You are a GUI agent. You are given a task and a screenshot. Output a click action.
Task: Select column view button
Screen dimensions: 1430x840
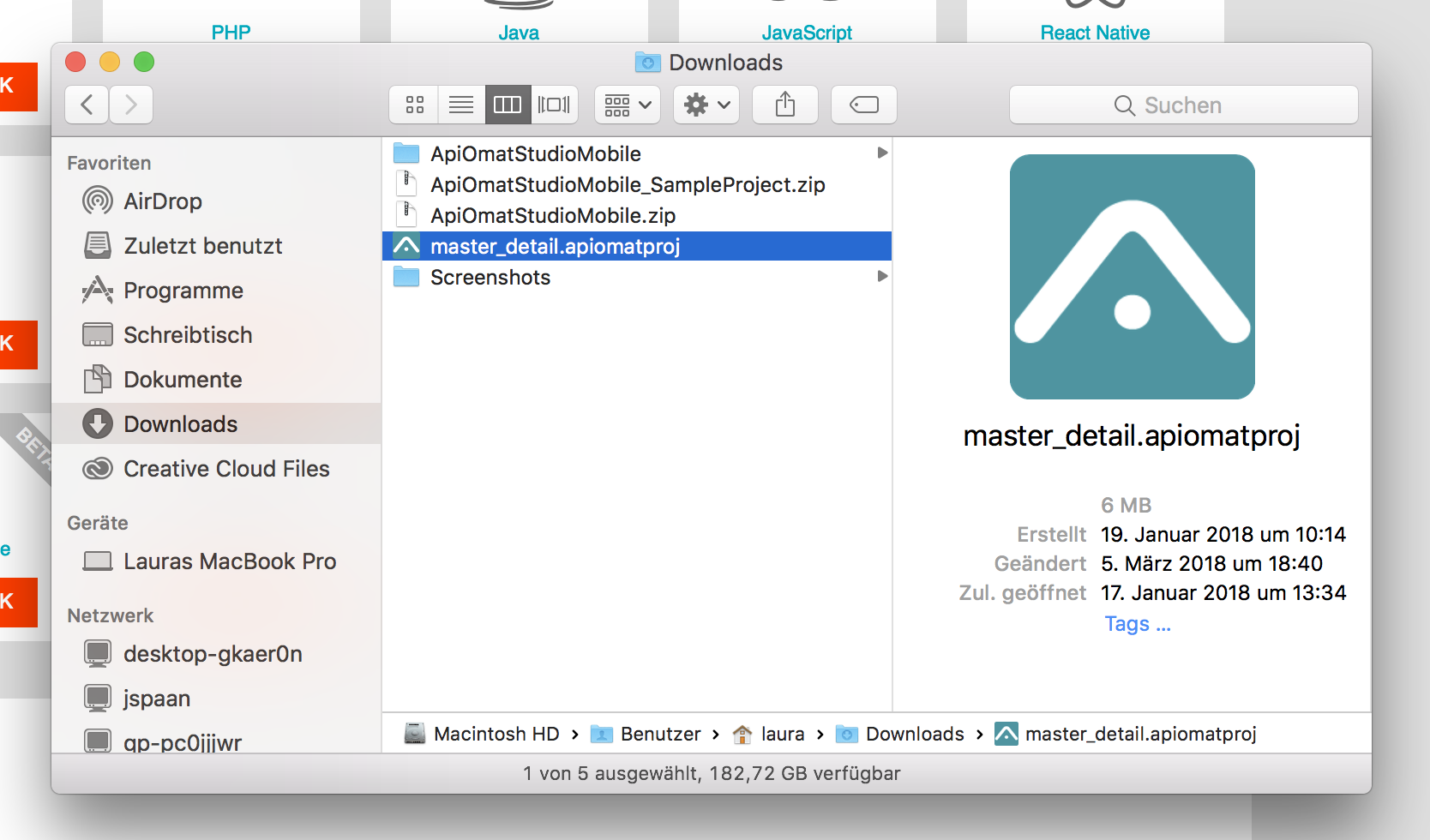pyautogui.click(x=508, y=105)
